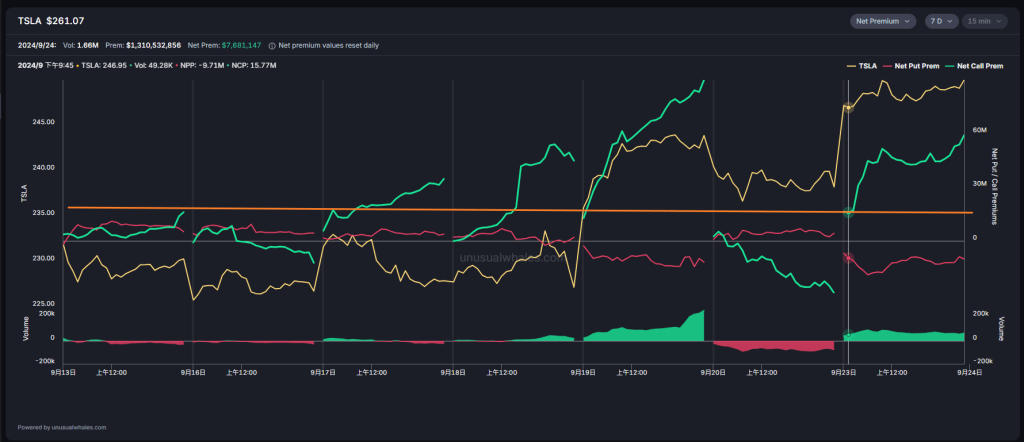The width and height of the screenshot is (1024, 442).
Task: Click the 9月16日 date label on x-axis
Action: [x=193, y=372]
